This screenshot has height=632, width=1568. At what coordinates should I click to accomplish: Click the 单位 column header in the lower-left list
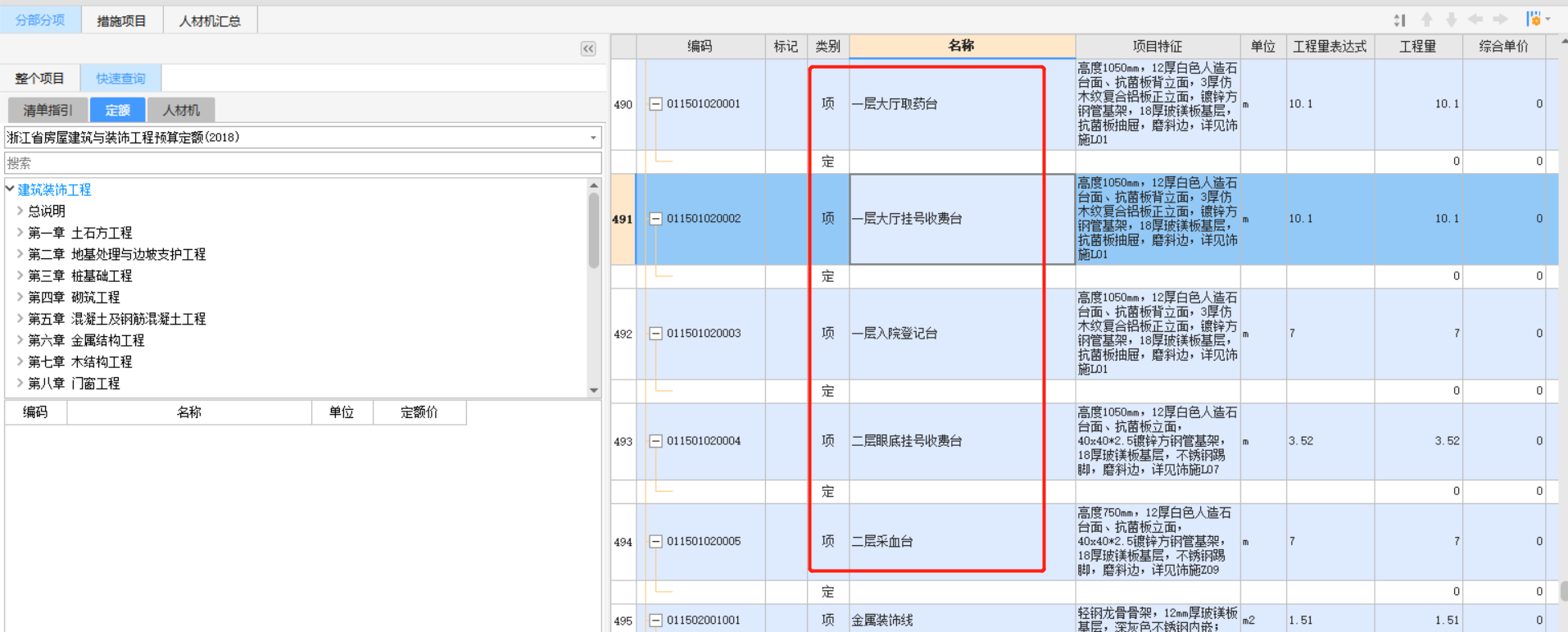342,412
